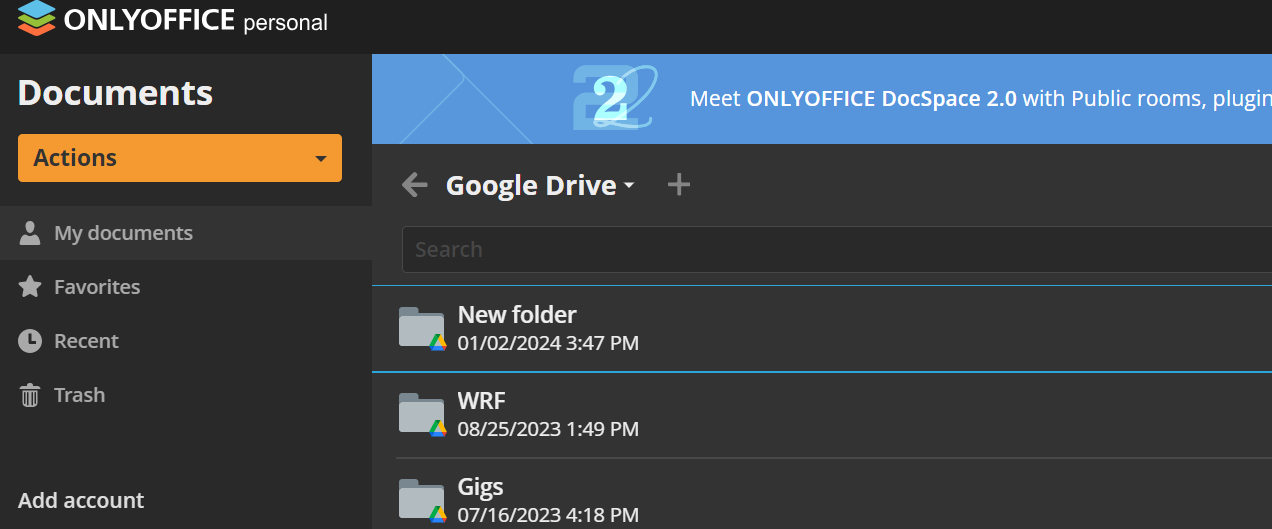Click the Add account link
Viewport: 1272px width, 529px height.
[81, 500]
